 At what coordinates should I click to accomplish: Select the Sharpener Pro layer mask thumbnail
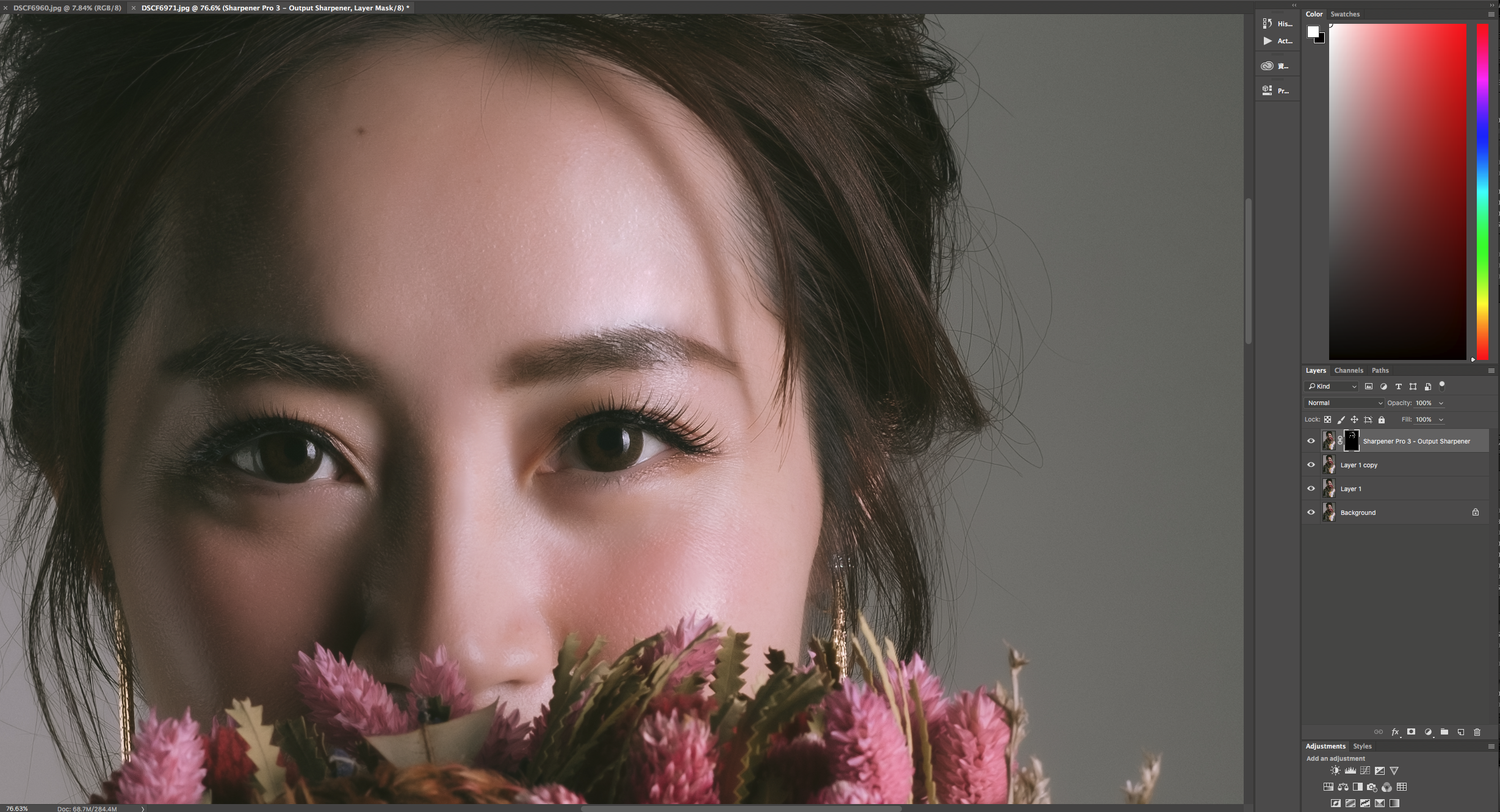click(x=1351, y=440)
